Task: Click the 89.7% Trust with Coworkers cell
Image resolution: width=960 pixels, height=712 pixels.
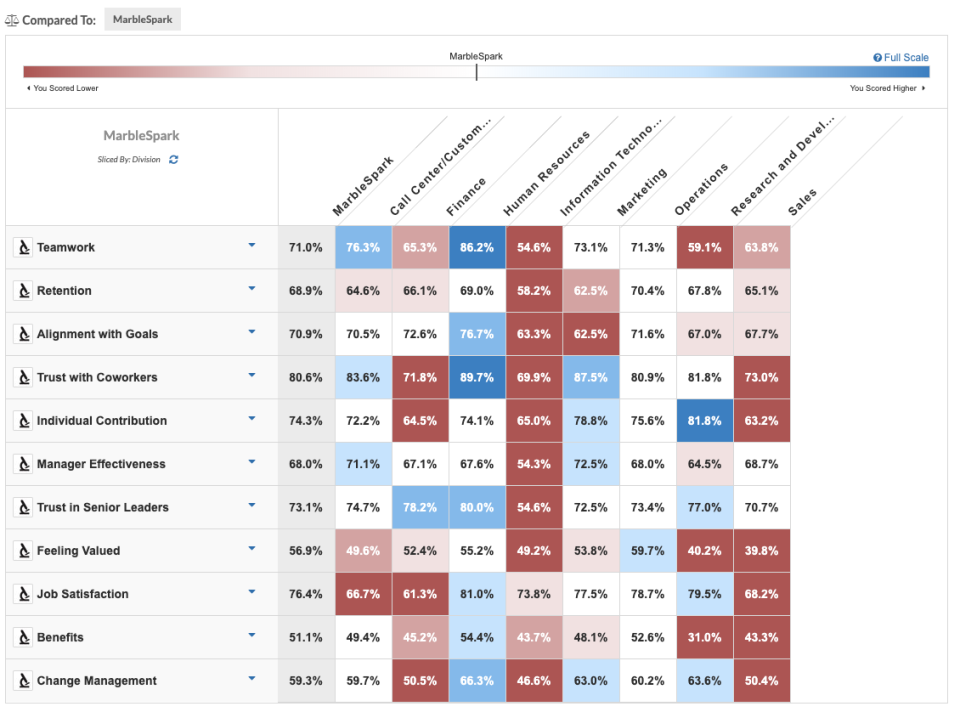Action: point(477,378)
